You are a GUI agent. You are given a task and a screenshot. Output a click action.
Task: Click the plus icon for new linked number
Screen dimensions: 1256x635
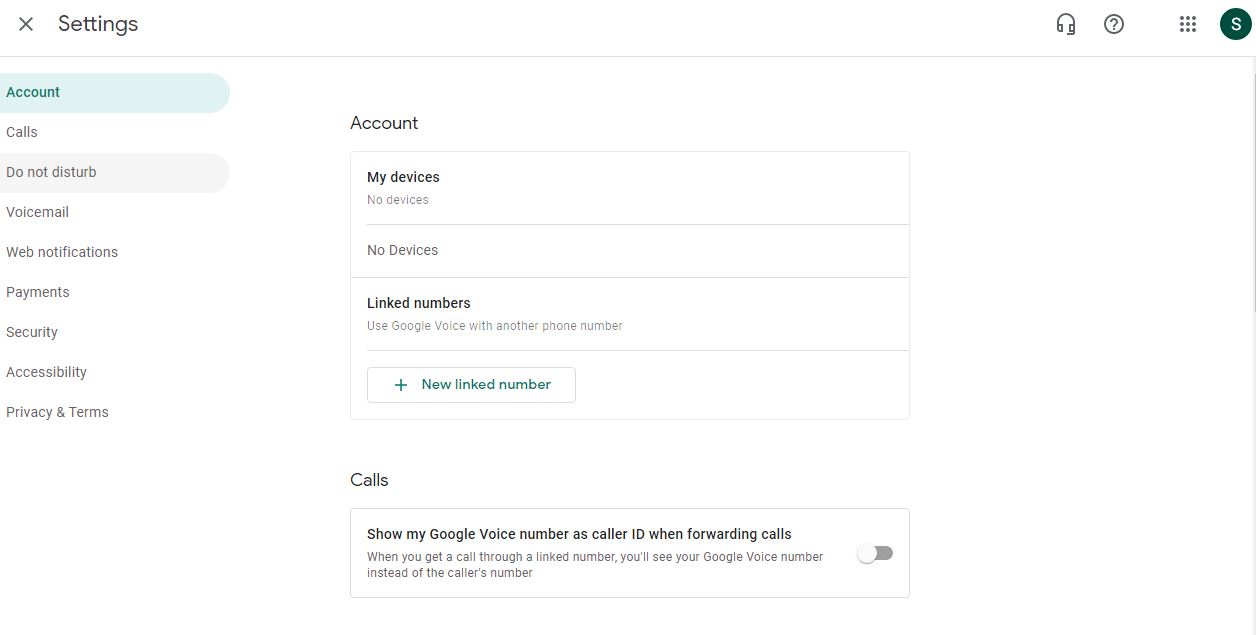(401, 385)
